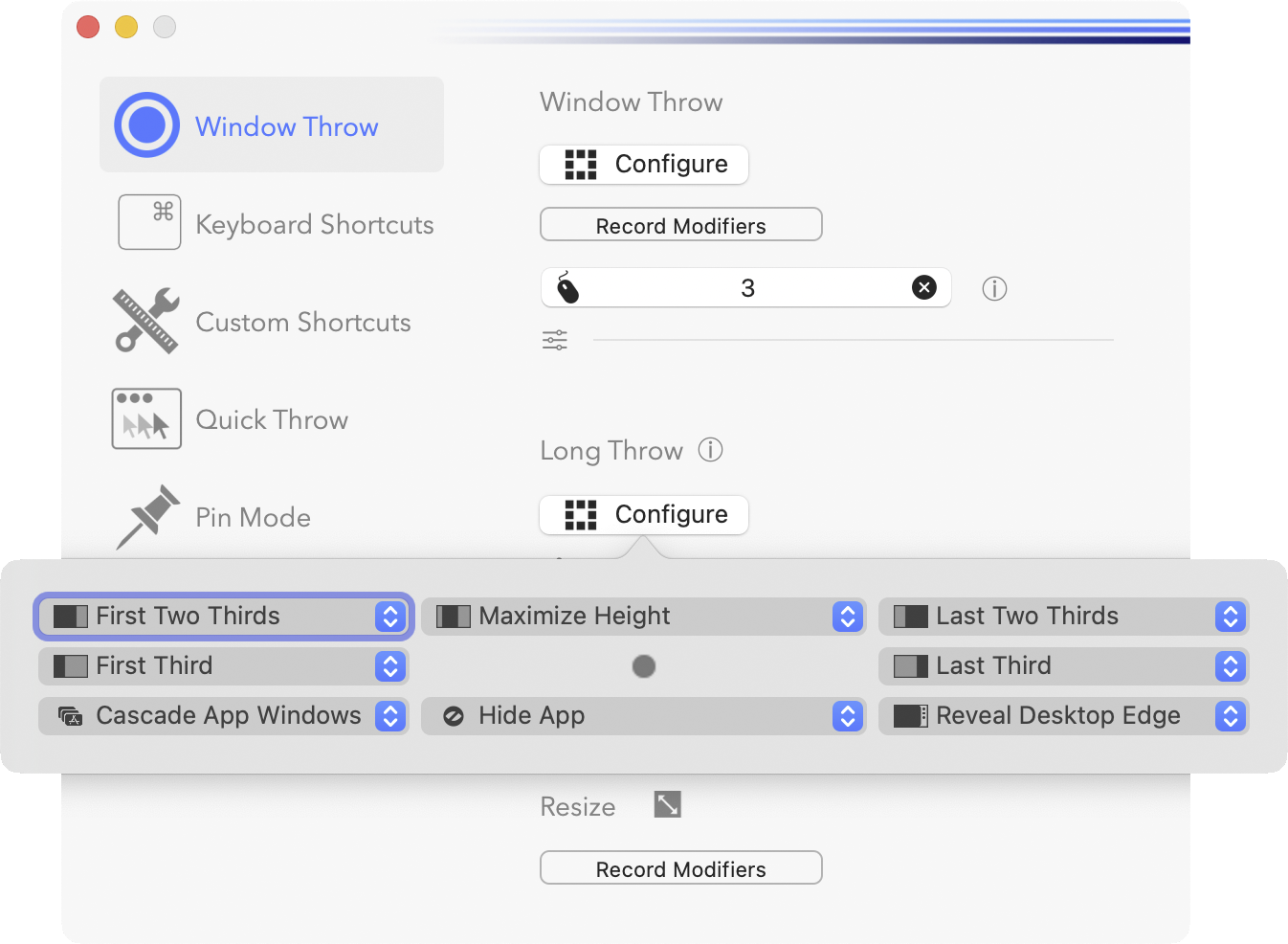1288x944 pixels.
Task: Click the Pin Mode pushpin icon
Action: click(x=148, y=516)
